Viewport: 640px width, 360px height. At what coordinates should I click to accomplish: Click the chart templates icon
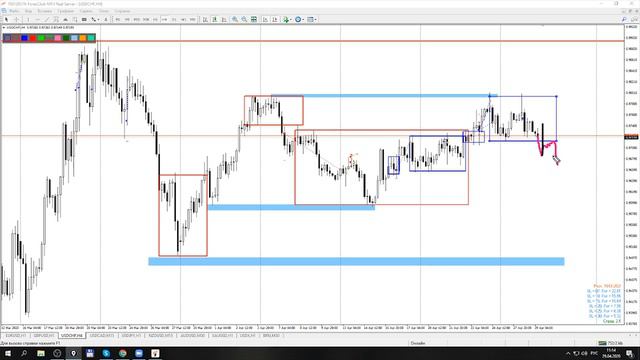coord(311,19)
